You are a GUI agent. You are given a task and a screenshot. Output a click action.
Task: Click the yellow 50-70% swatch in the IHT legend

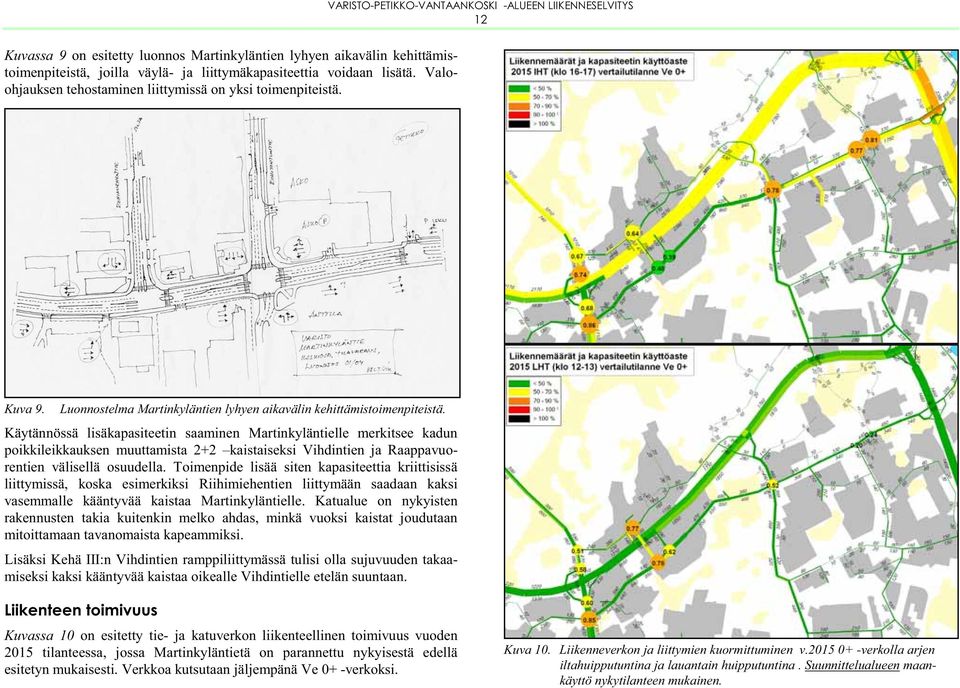[519, 97]
